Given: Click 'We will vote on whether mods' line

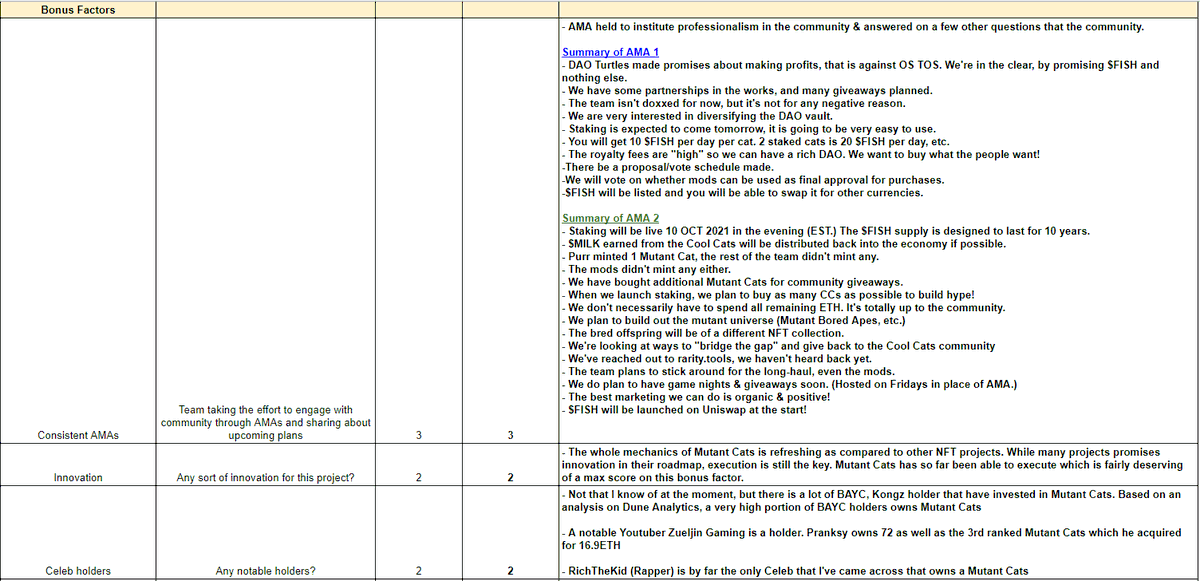Looking at the screenshot, I should [753, 180].
